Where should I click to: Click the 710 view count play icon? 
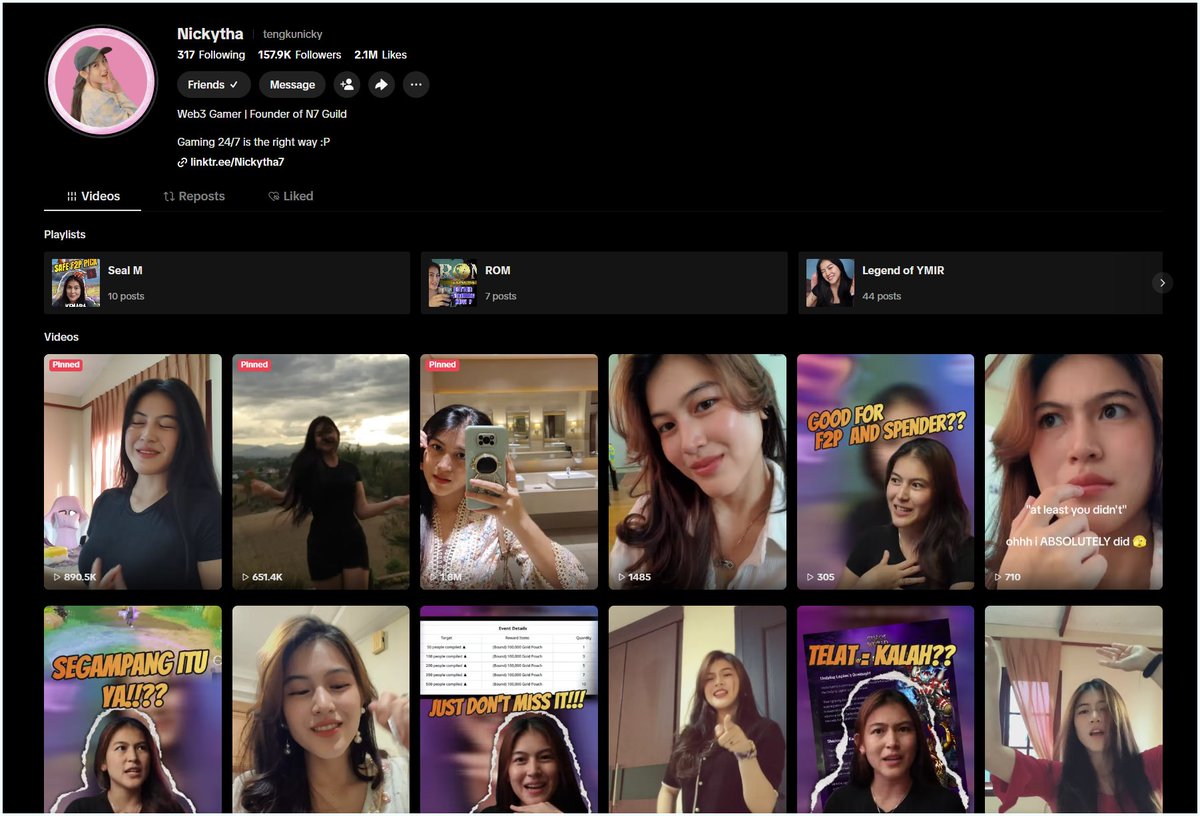(x=999, y=577)
